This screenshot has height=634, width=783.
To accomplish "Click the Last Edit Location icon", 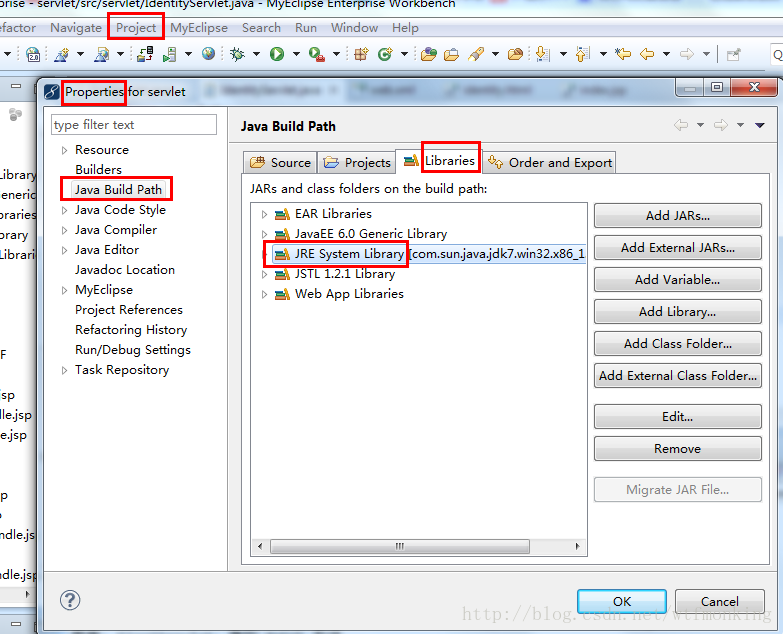I will (x=623, y=53).
